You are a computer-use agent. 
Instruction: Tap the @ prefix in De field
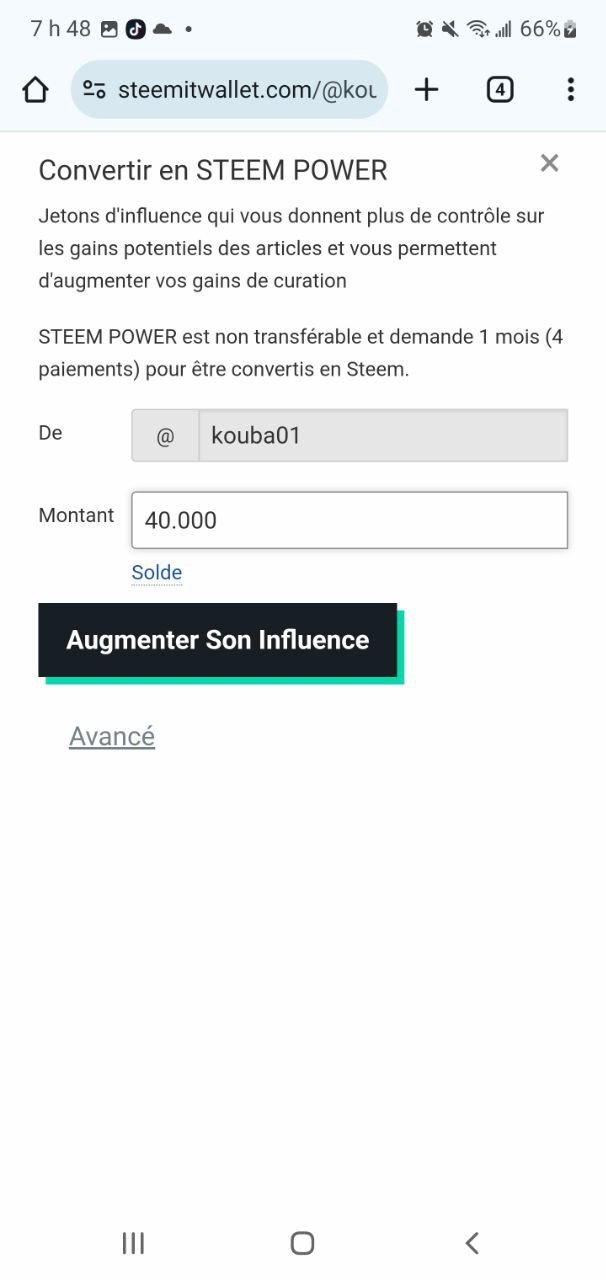pos(165,436)
